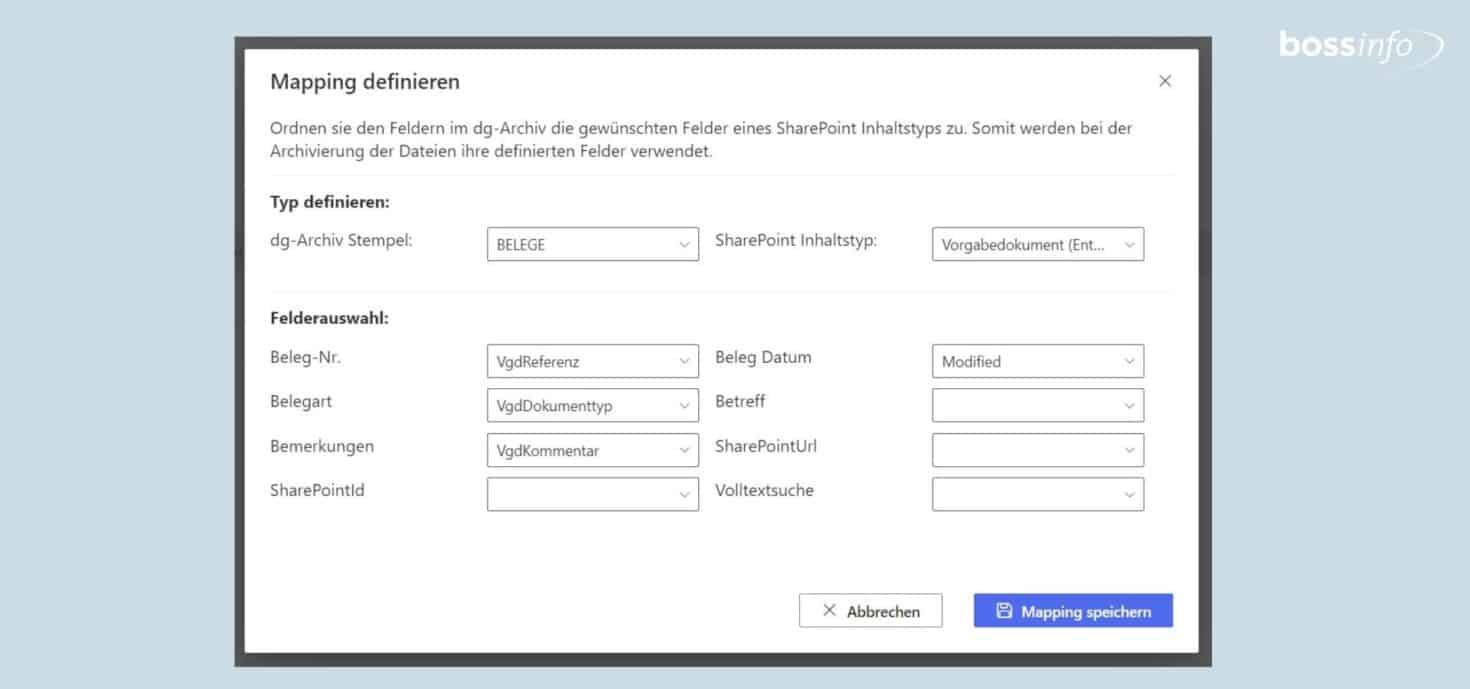Click the SharePoint Inhaltstyp label

click(796, 241)
